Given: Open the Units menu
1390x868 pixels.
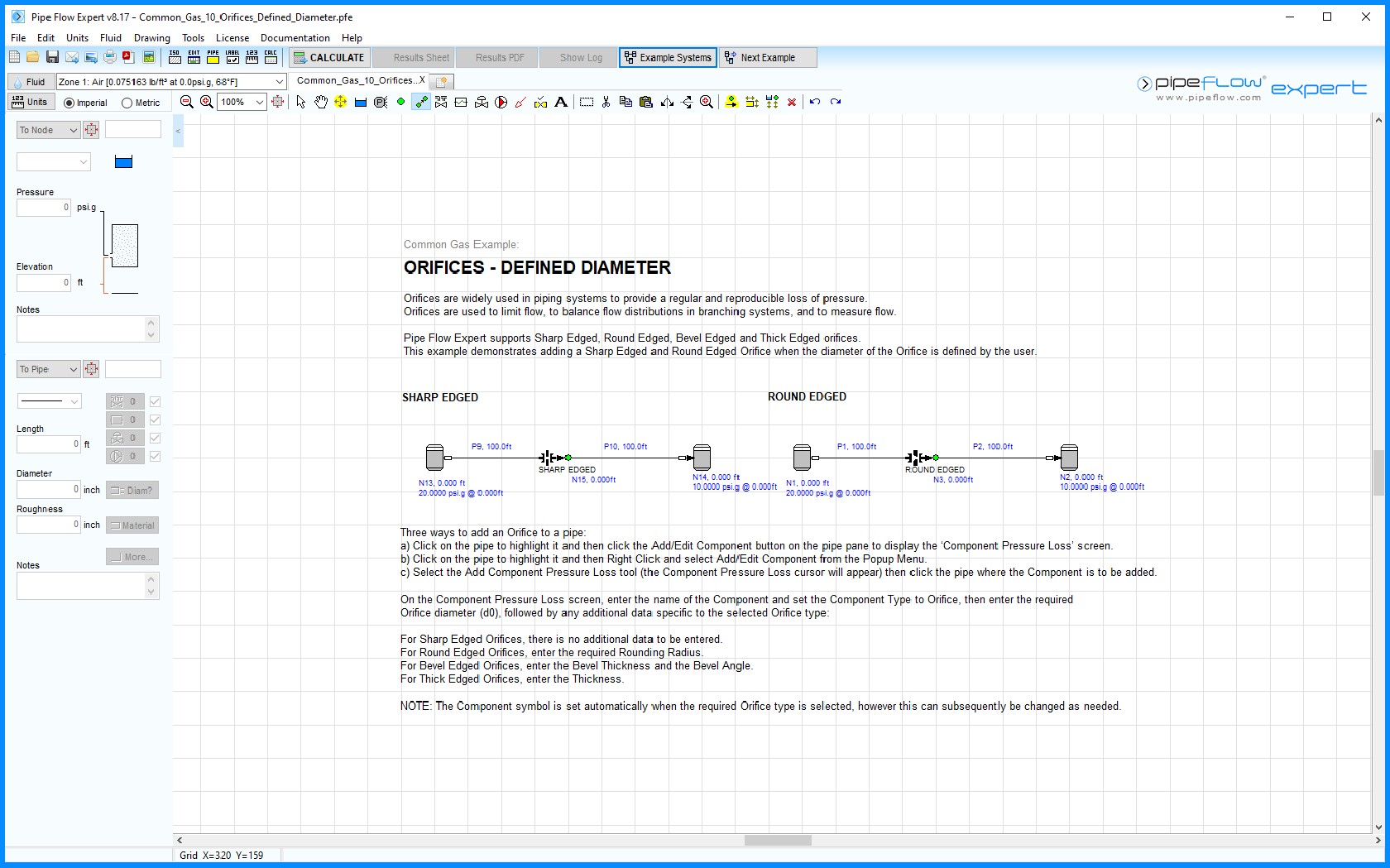Looking at the screenshot, I should [x=77, y=38].
